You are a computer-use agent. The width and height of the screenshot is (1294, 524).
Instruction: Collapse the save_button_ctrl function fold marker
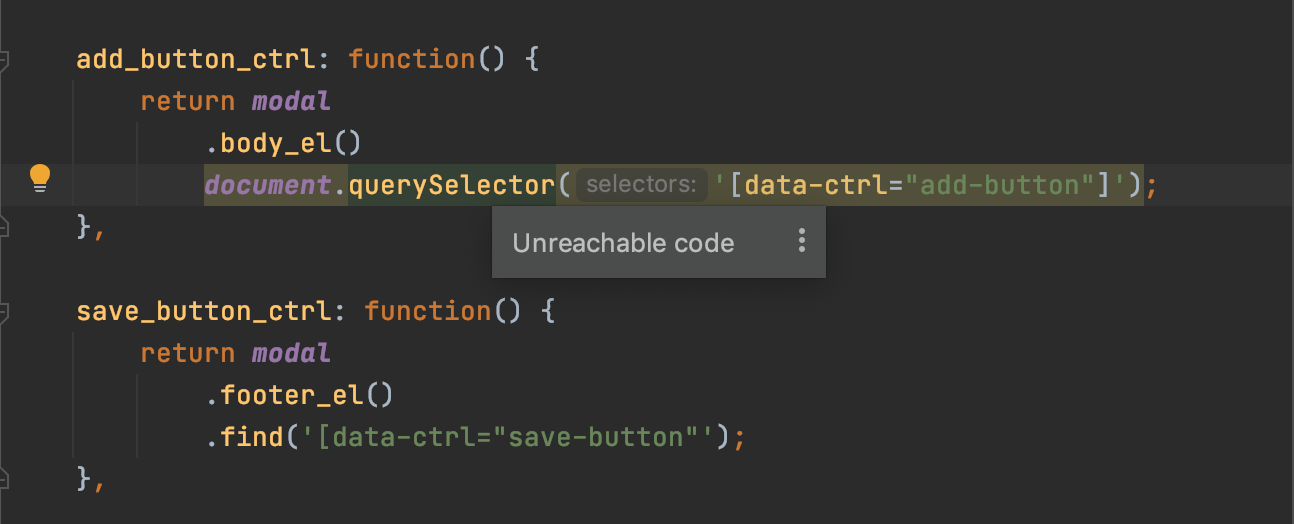click(x=4, y=312)
